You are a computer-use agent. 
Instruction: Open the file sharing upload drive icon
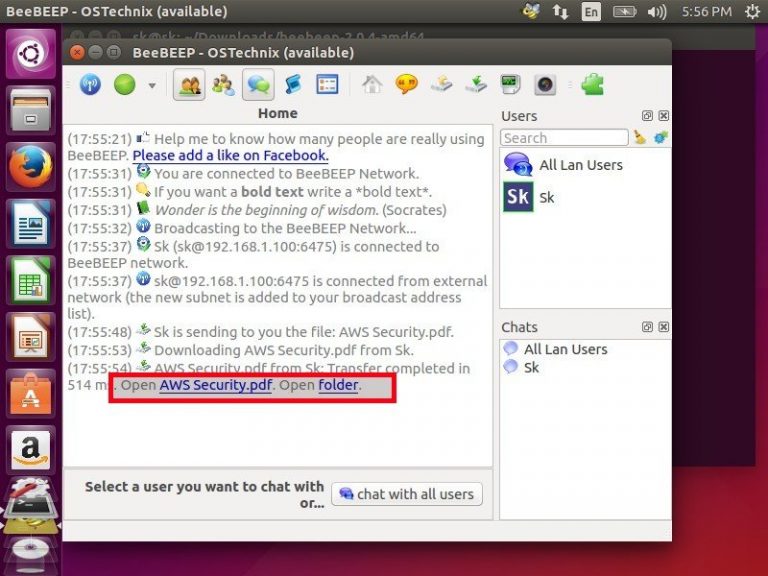441,85
